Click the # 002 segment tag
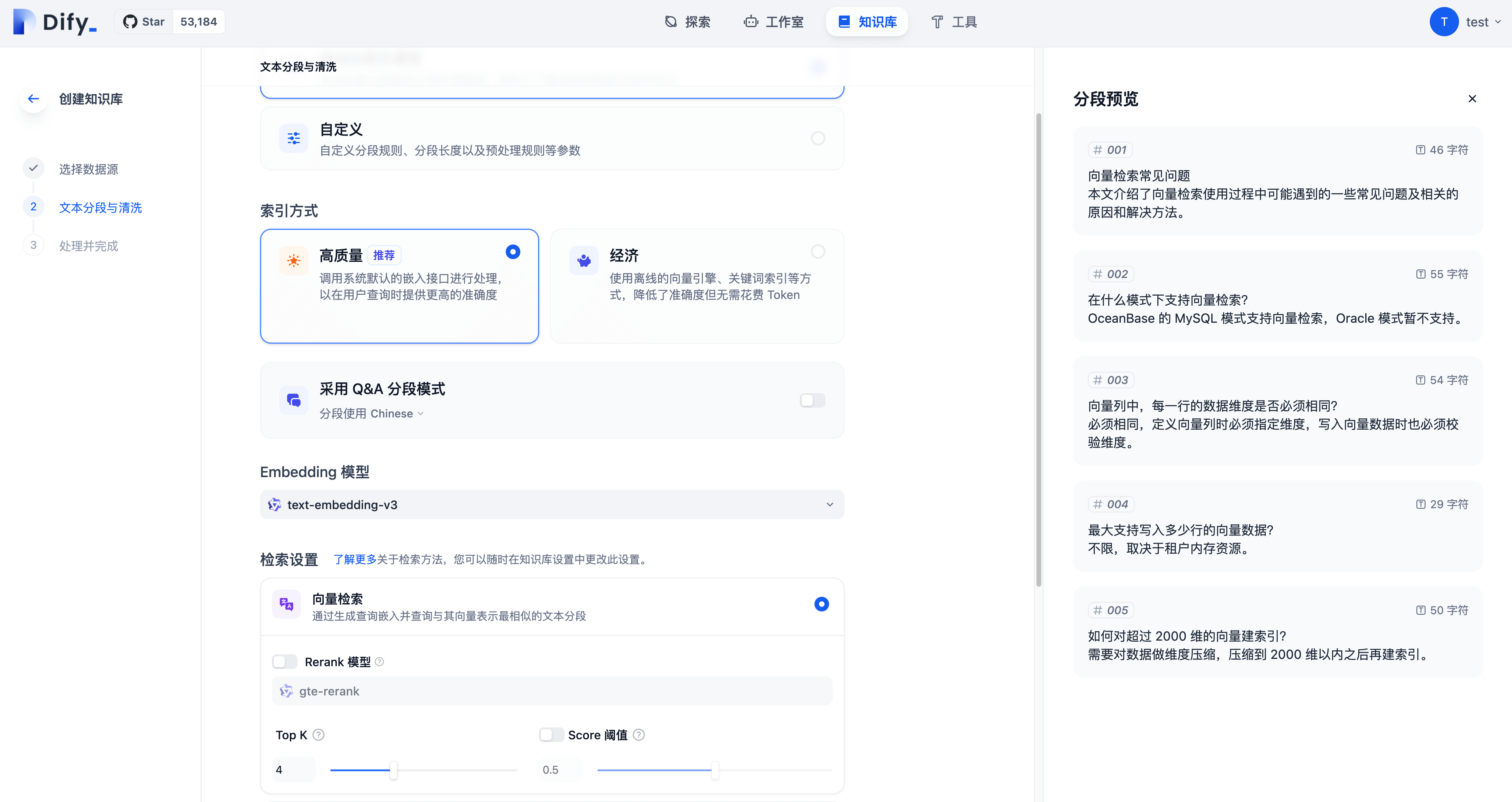The height and width of the screenshot is (802, 1512). pyautogui.click(x=1110, y=274)
